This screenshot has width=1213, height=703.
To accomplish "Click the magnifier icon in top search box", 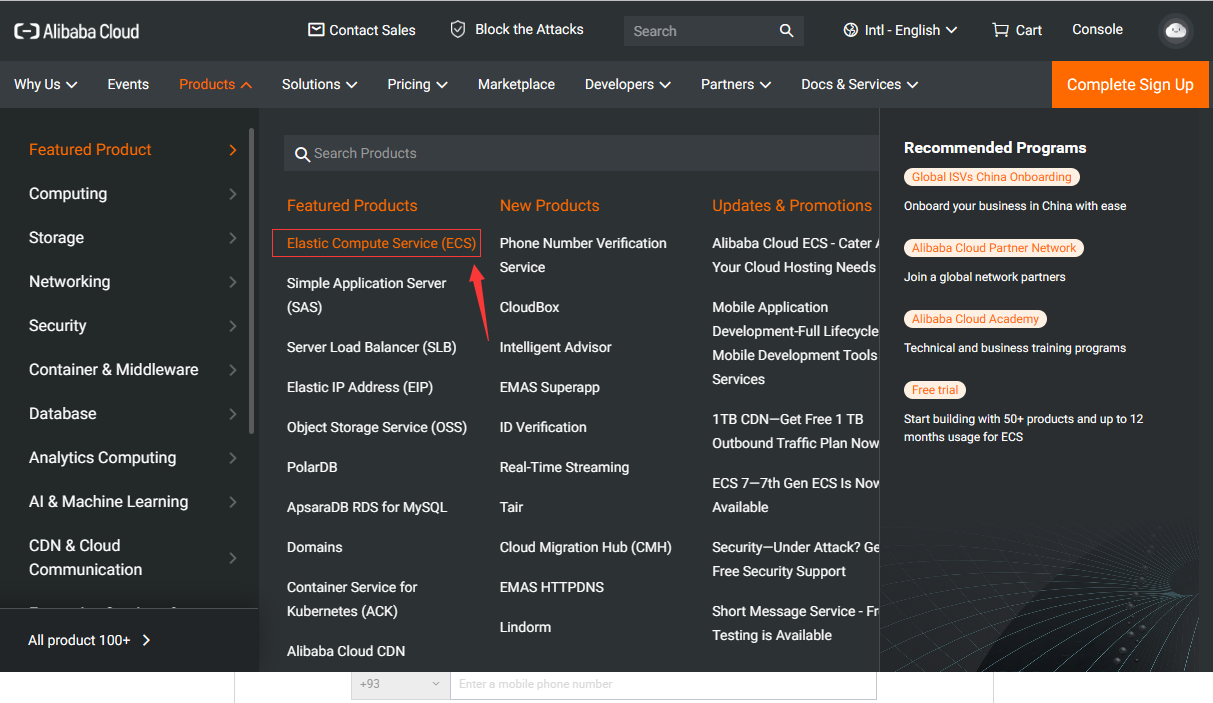I will point(787,31).
